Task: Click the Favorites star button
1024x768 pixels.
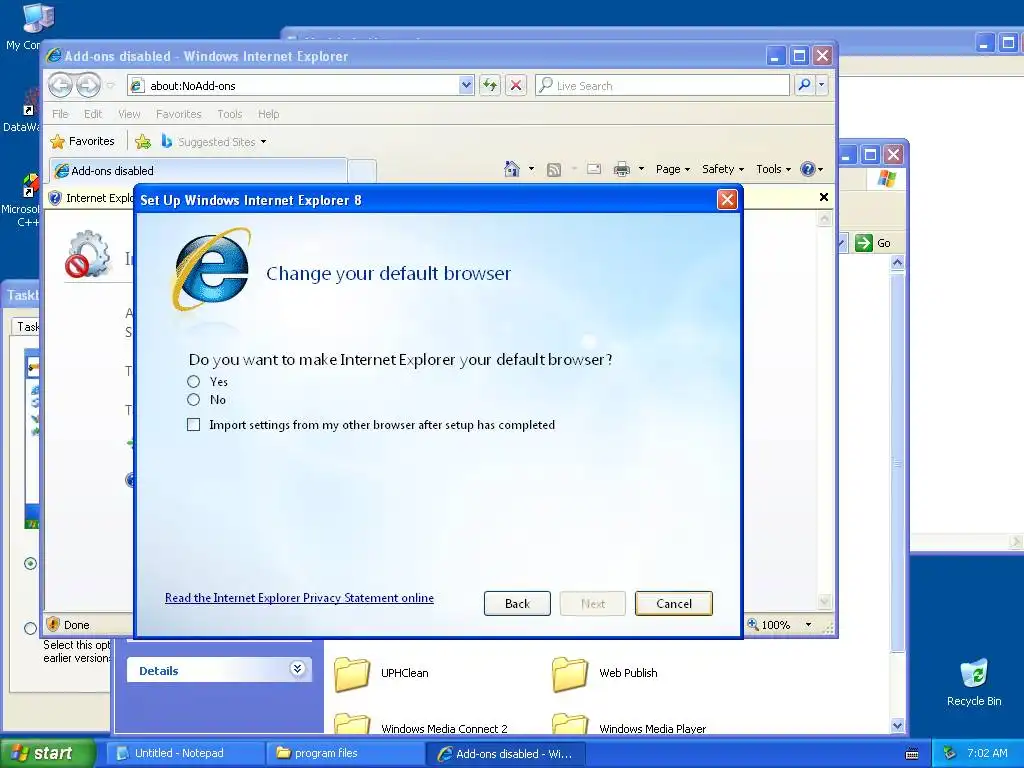Action: tap(82, 141)
